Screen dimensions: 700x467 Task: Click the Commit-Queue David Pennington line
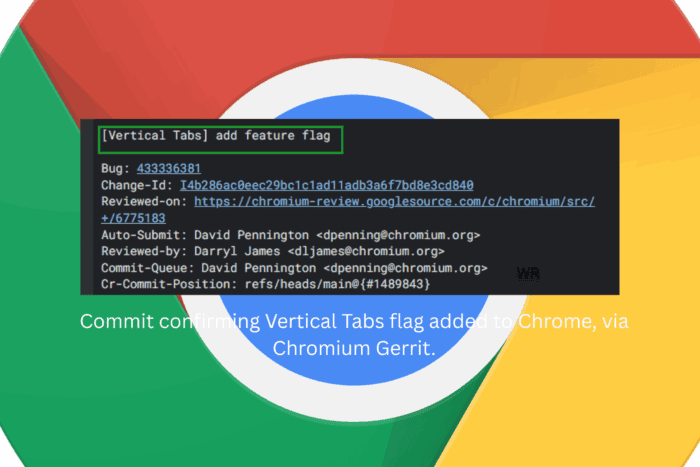[x=294, y=268]
